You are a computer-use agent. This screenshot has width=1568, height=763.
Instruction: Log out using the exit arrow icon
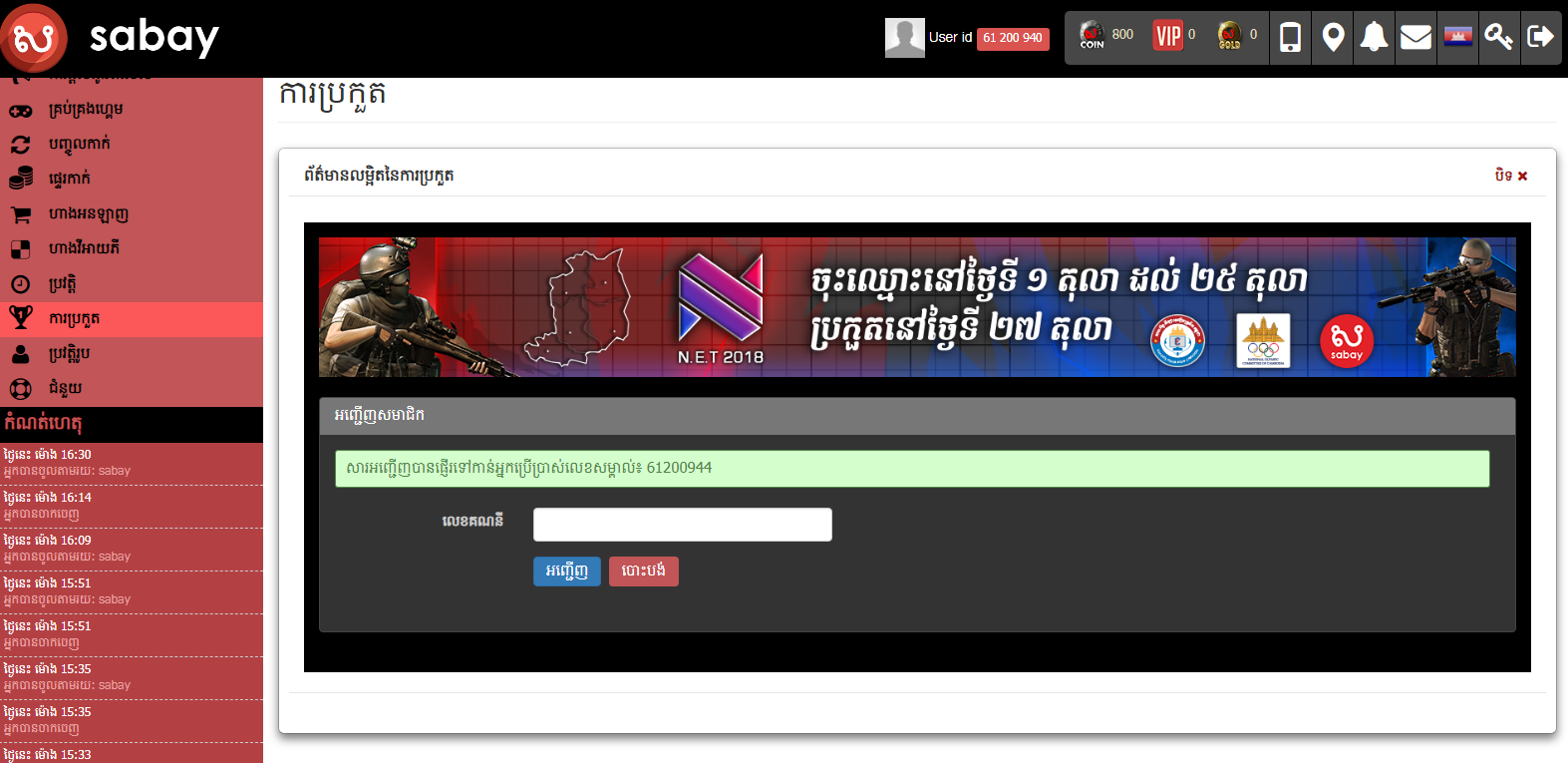coord(1540,38)
